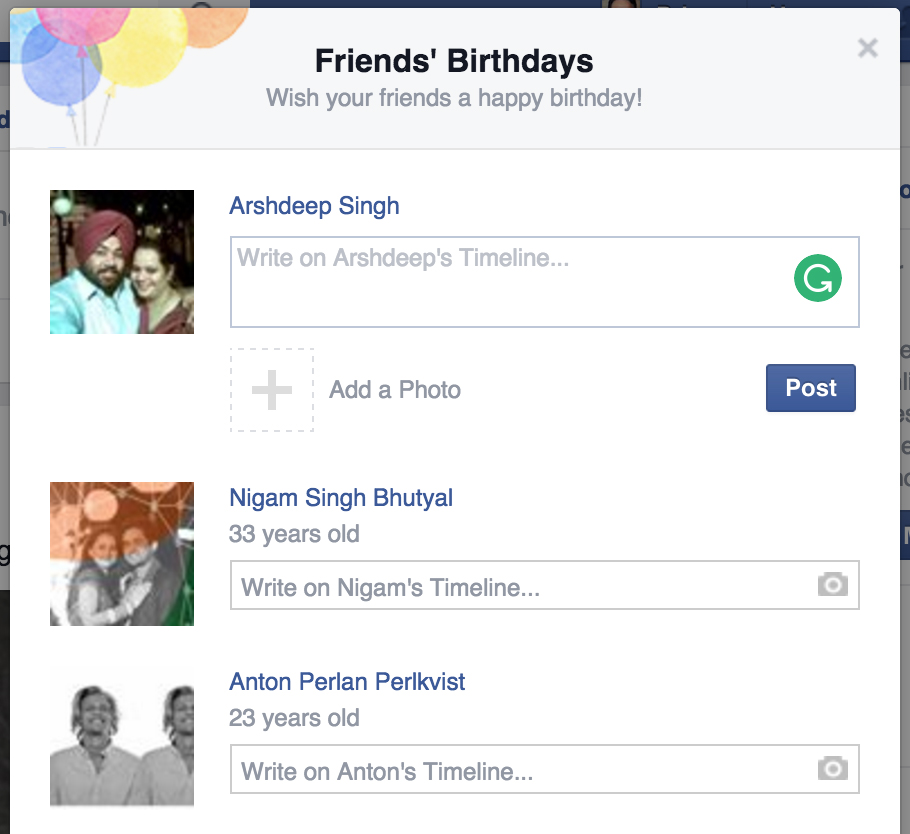Click Anton's "23 years old" text
This screenshot has height=834, width=910.
coord(294,718)
